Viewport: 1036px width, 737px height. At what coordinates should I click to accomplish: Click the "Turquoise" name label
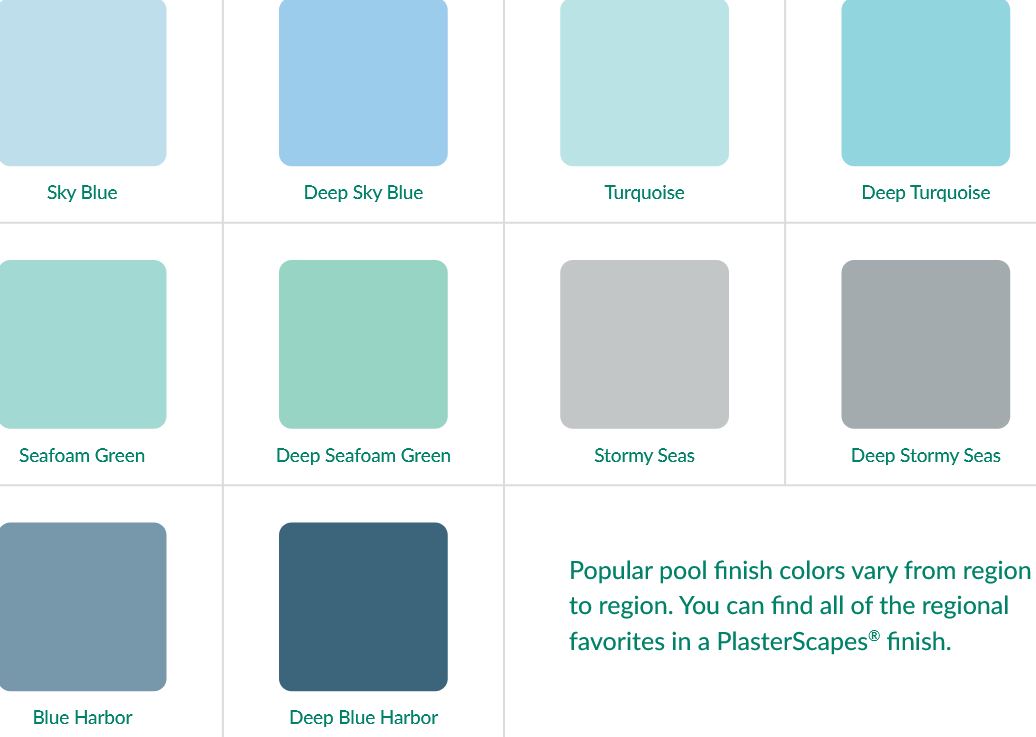pos(644,193)
